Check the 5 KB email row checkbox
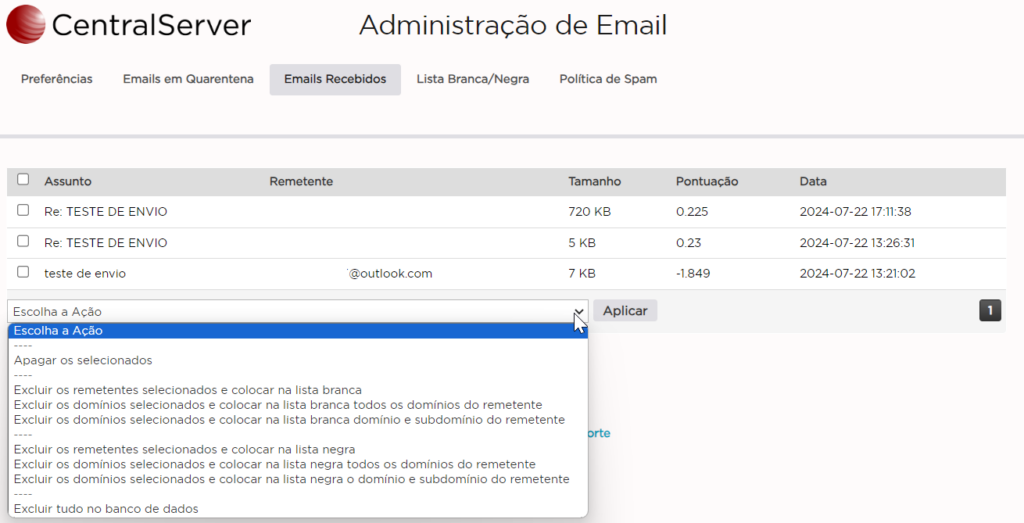 (23, 242)
